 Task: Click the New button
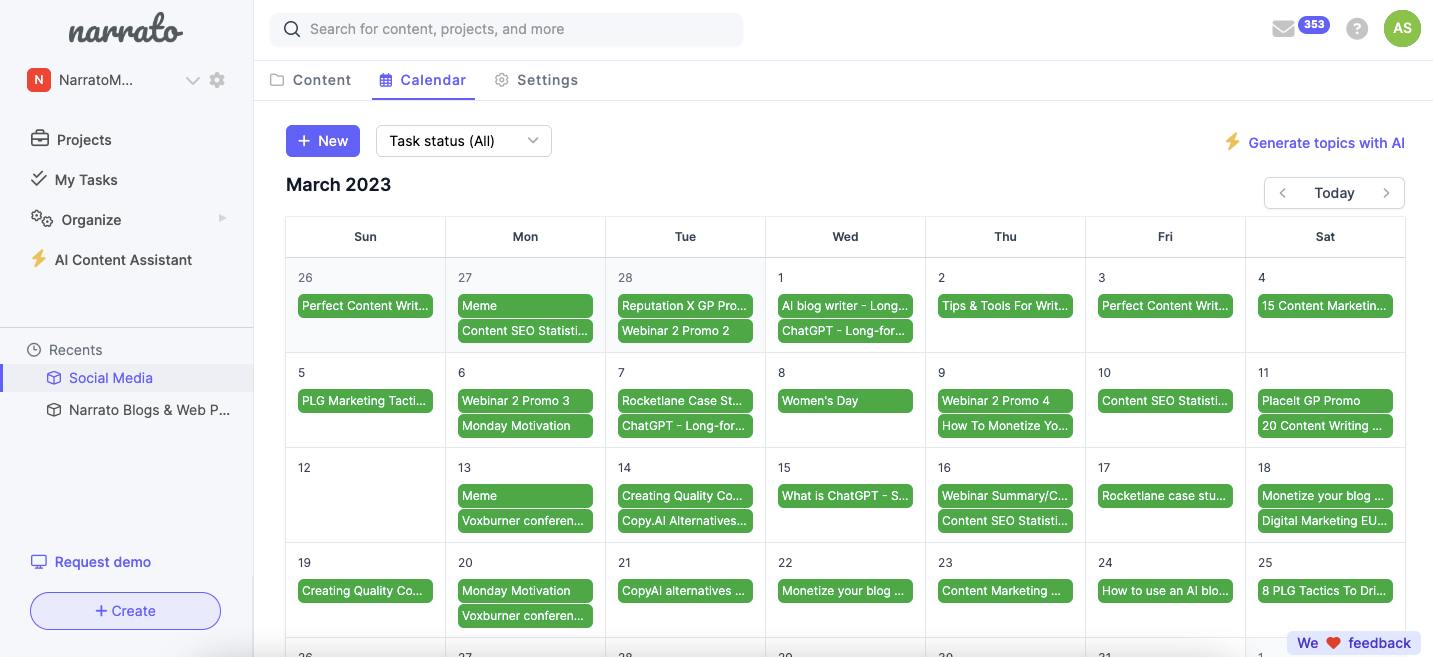click(x=322, y=141)
